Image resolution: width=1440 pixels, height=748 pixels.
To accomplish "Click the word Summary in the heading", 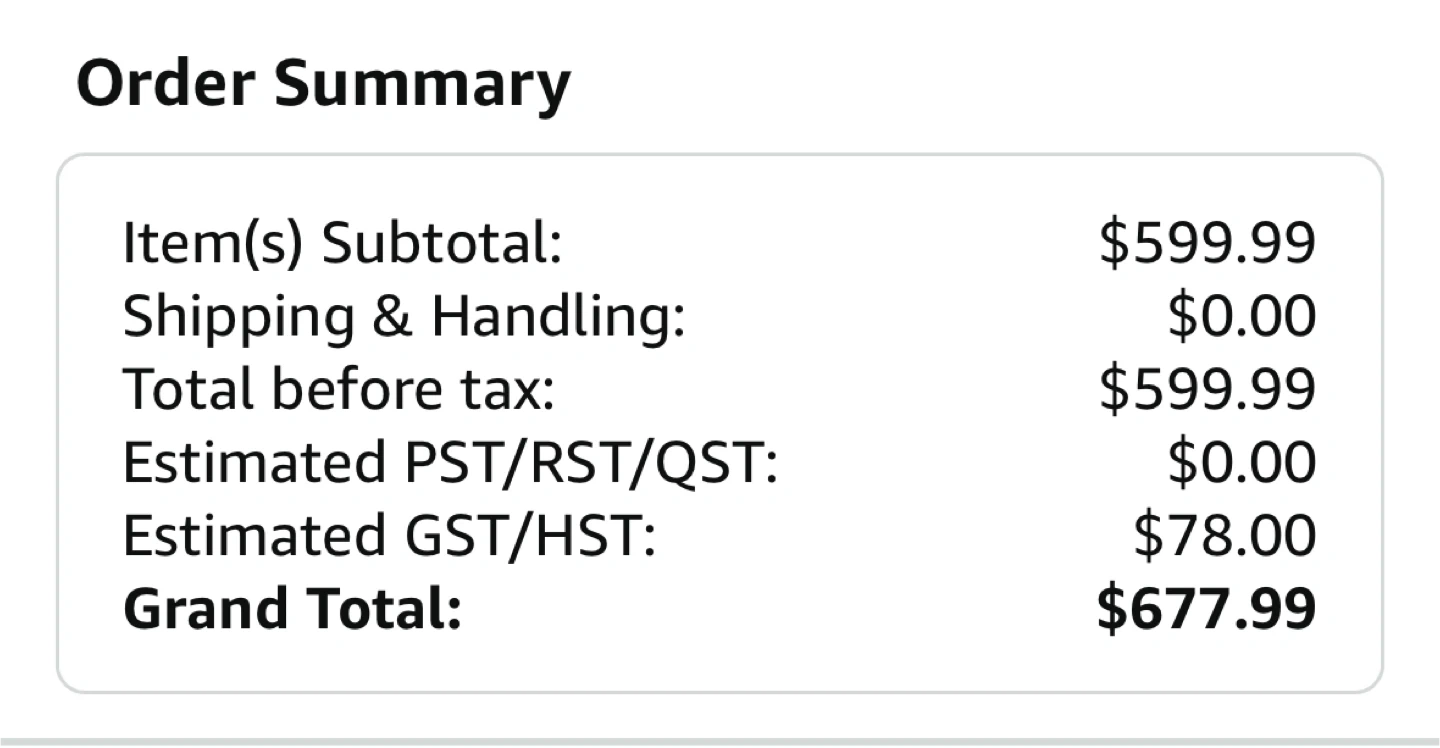I will [x=421, y=86].
